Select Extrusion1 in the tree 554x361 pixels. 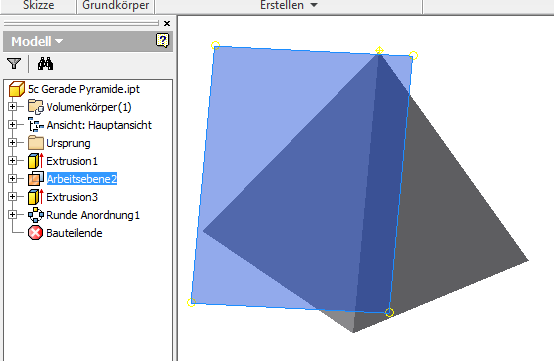pyautogui.click(x=72, y=161)
